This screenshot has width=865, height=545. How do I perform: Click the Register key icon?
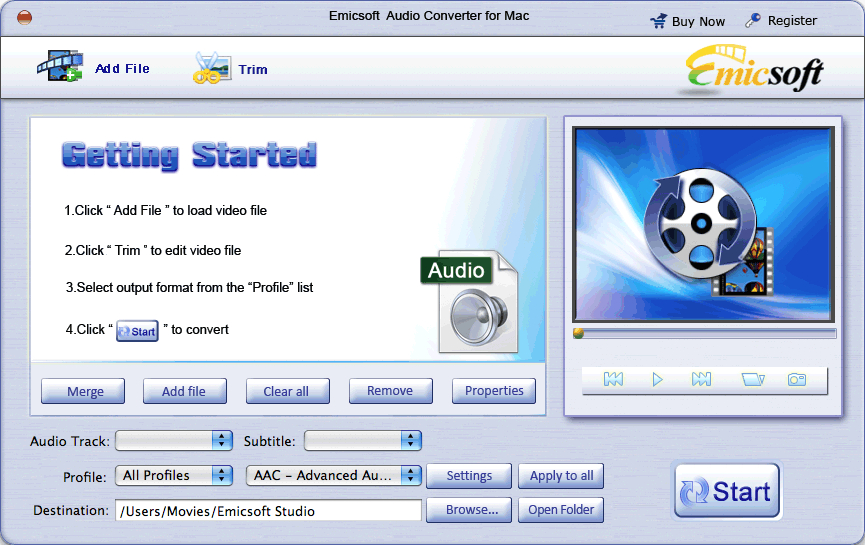tap(752, 20)
